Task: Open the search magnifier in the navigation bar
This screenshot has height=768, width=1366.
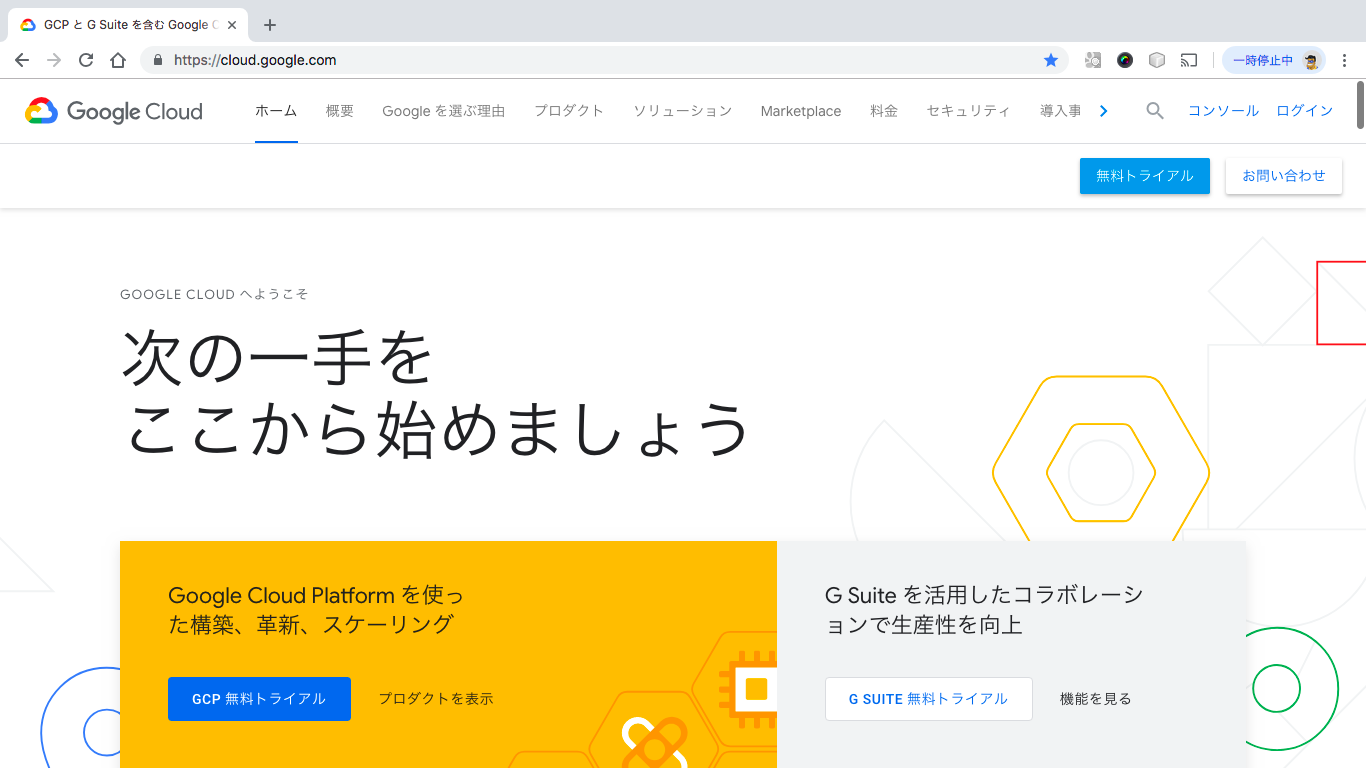Action: tap(1155, 111)
